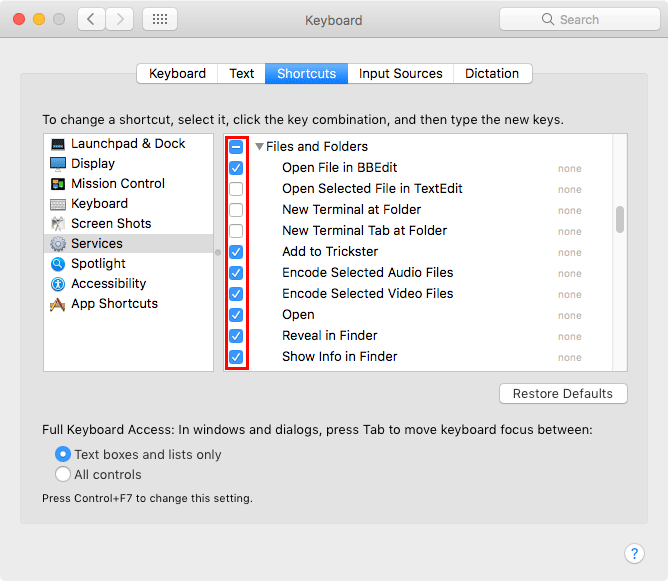
Task: Click the Accessibility icon
Action: coord(58,284)
